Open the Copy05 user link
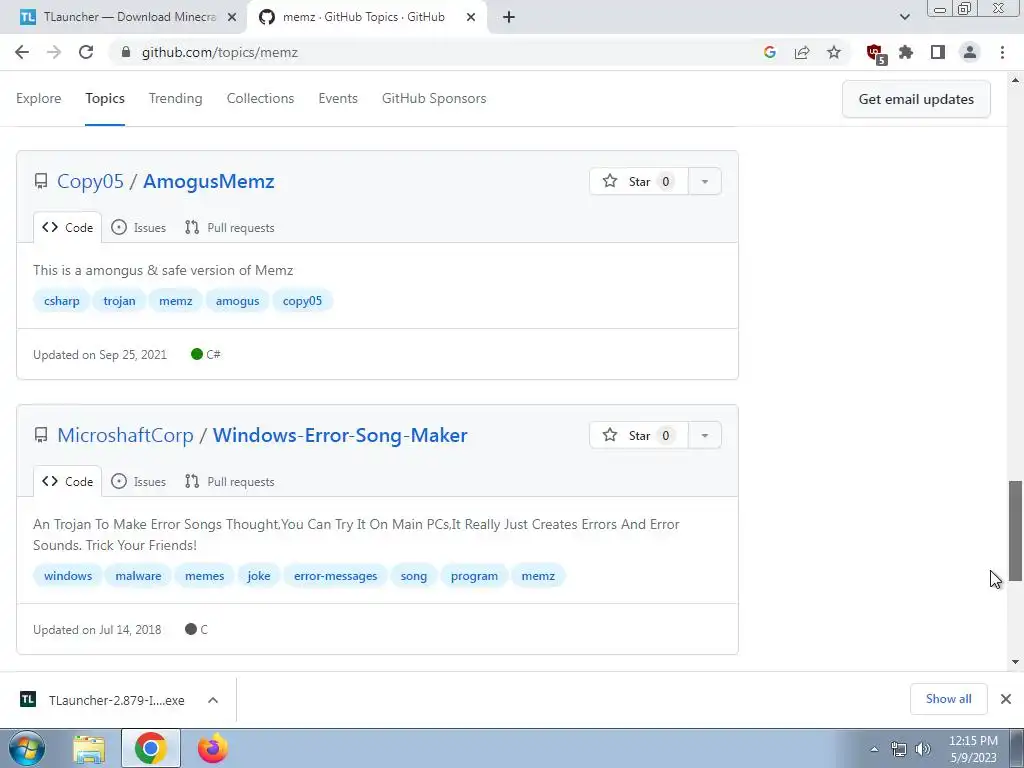Screen dimensions: 1024x768 tap(90, 182)
